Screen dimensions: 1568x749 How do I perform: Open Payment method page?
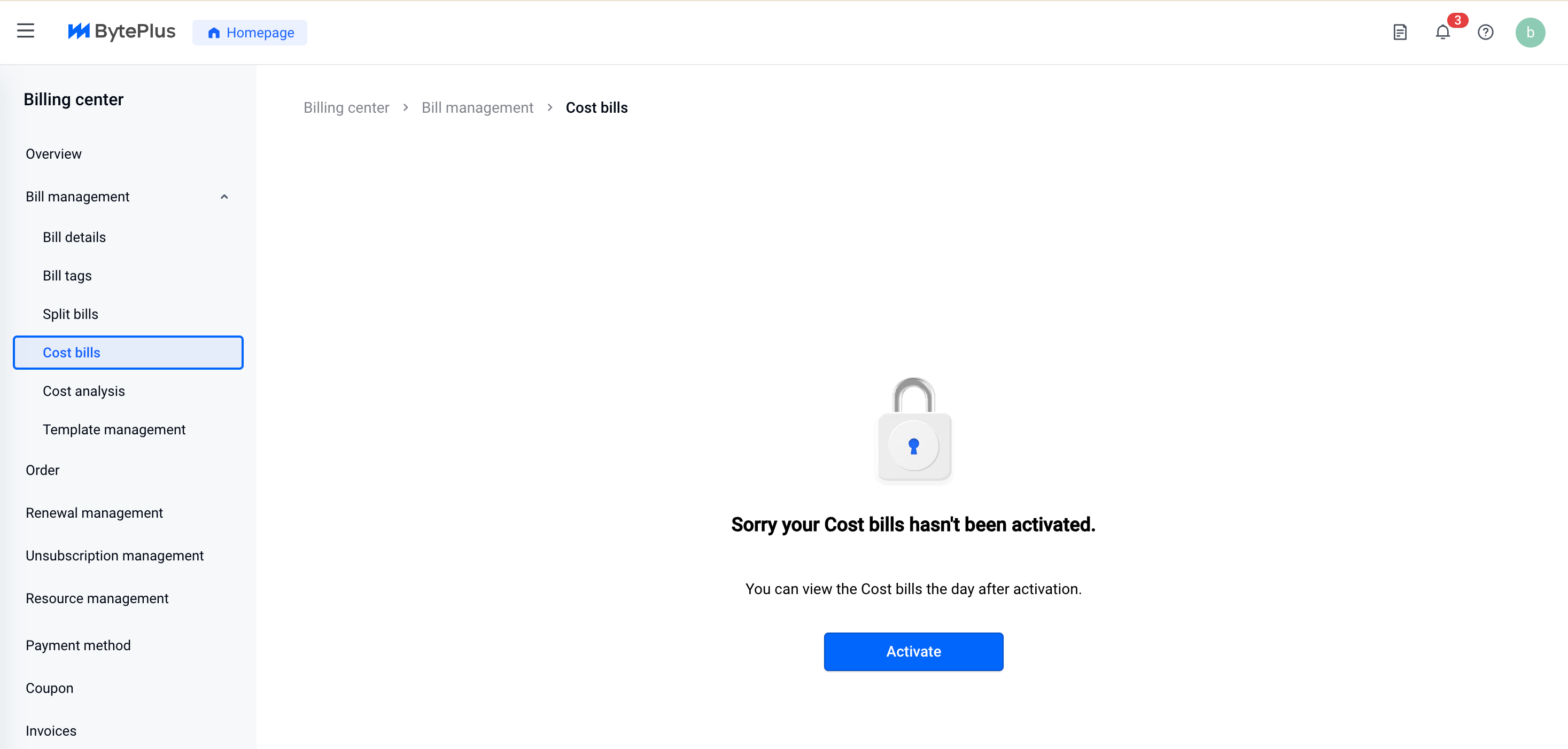(x=78, y=645)
